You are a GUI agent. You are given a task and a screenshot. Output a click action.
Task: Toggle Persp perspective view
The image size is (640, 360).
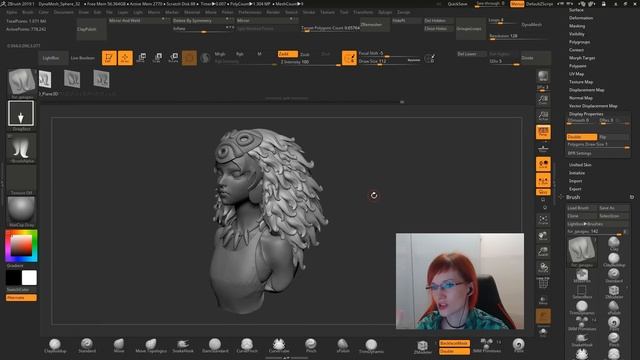[543, 132]
